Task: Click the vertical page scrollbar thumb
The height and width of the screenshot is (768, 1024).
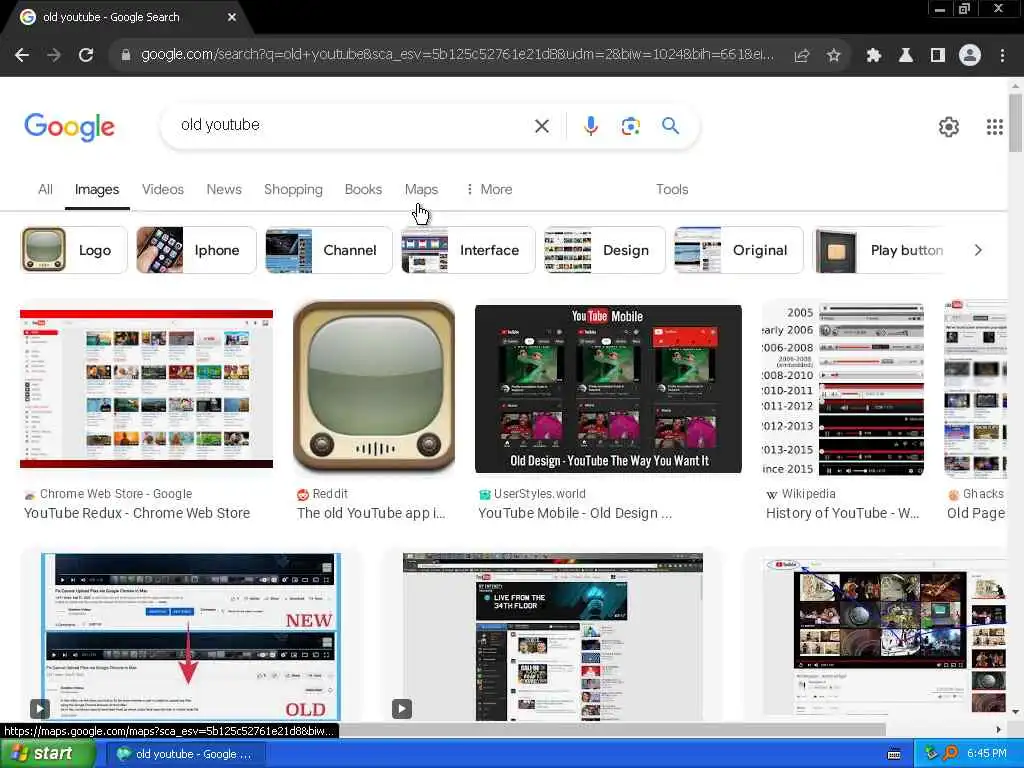Action: [x=1015, y=123]
